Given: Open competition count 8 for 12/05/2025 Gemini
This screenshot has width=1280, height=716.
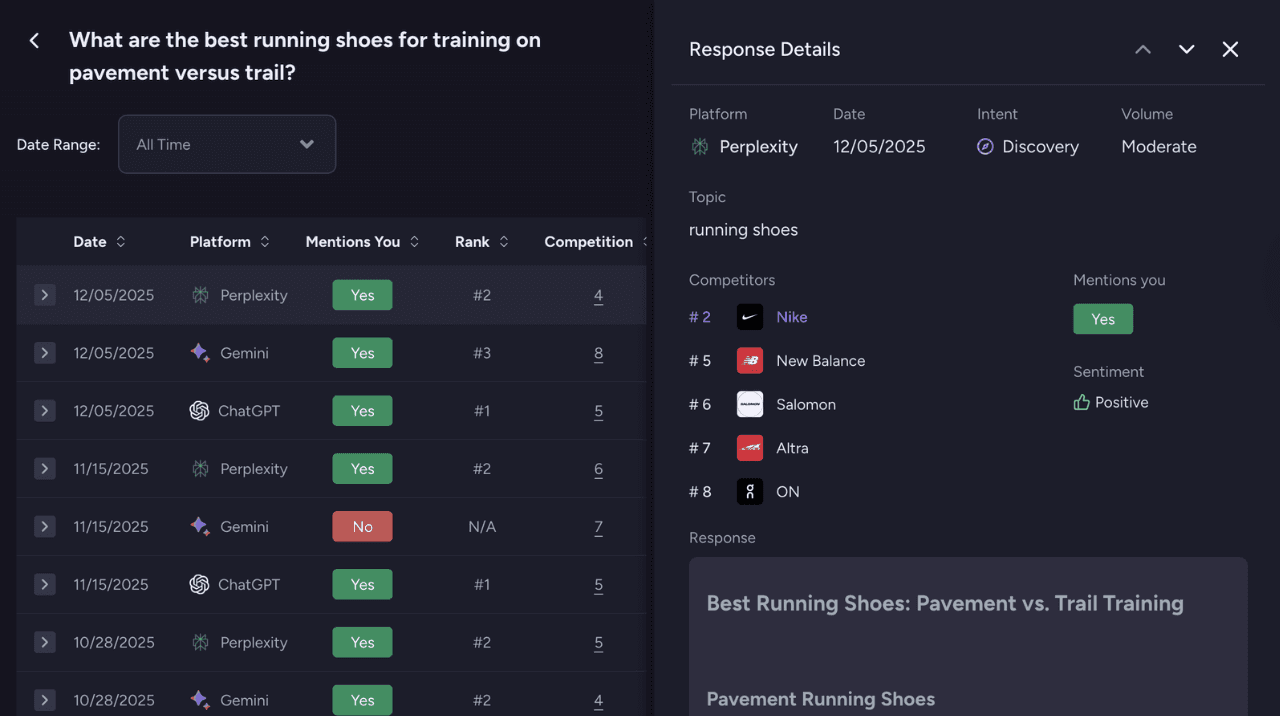Looking at the screenshot, I should (598, 353).
